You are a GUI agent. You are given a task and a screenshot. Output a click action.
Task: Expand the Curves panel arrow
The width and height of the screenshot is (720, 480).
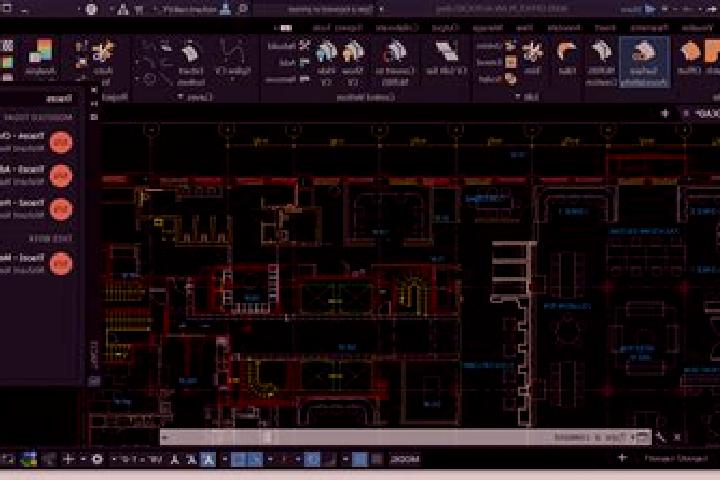[180, 97]
